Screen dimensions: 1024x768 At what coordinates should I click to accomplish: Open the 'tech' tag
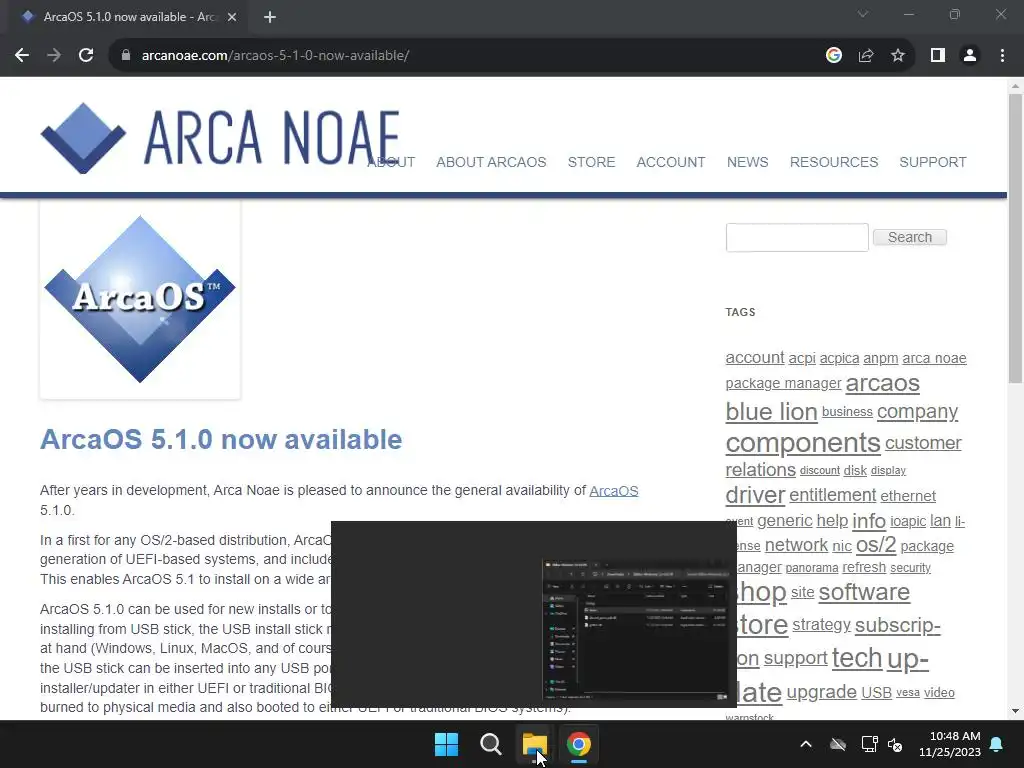click(857, 658)
